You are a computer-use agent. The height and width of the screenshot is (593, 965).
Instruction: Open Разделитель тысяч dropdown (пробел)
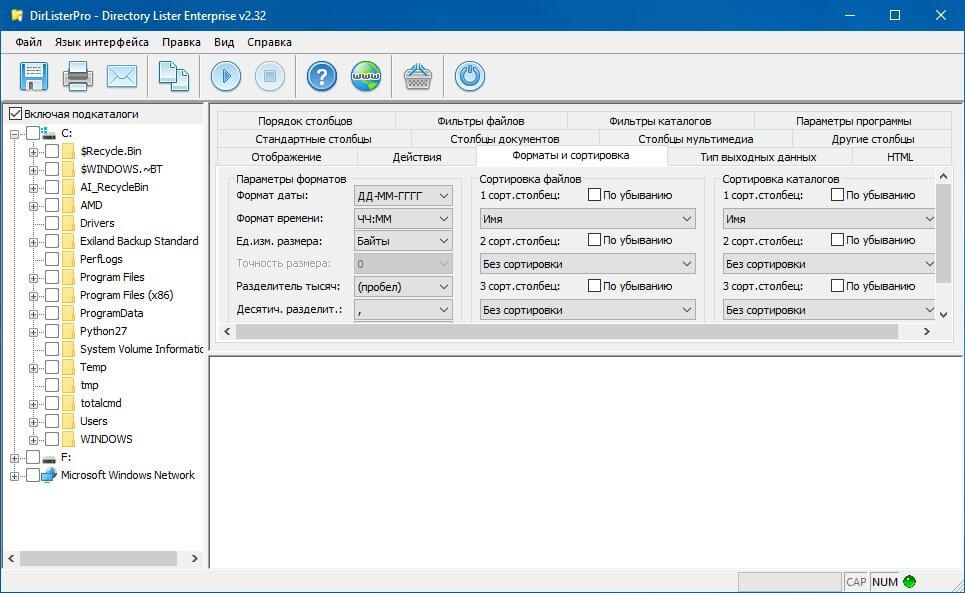(403, 287)
